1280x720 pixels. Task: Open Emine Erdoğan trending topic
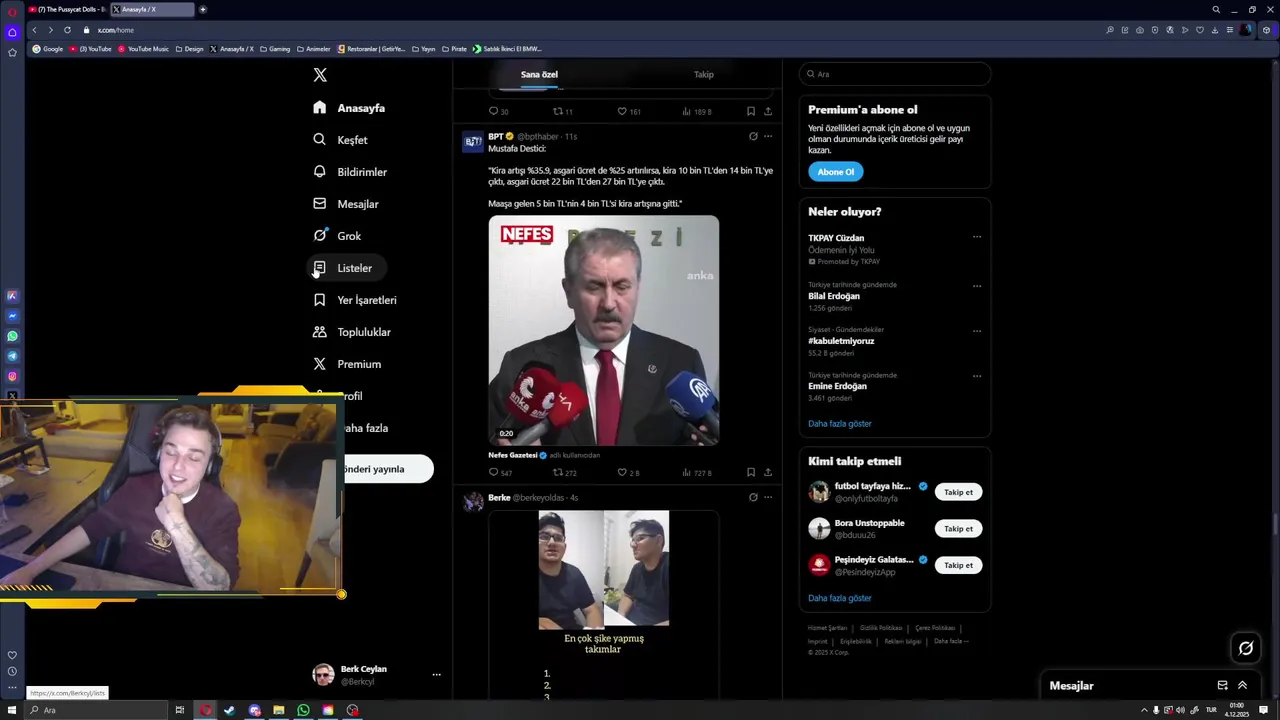click(x=837, y=386)
